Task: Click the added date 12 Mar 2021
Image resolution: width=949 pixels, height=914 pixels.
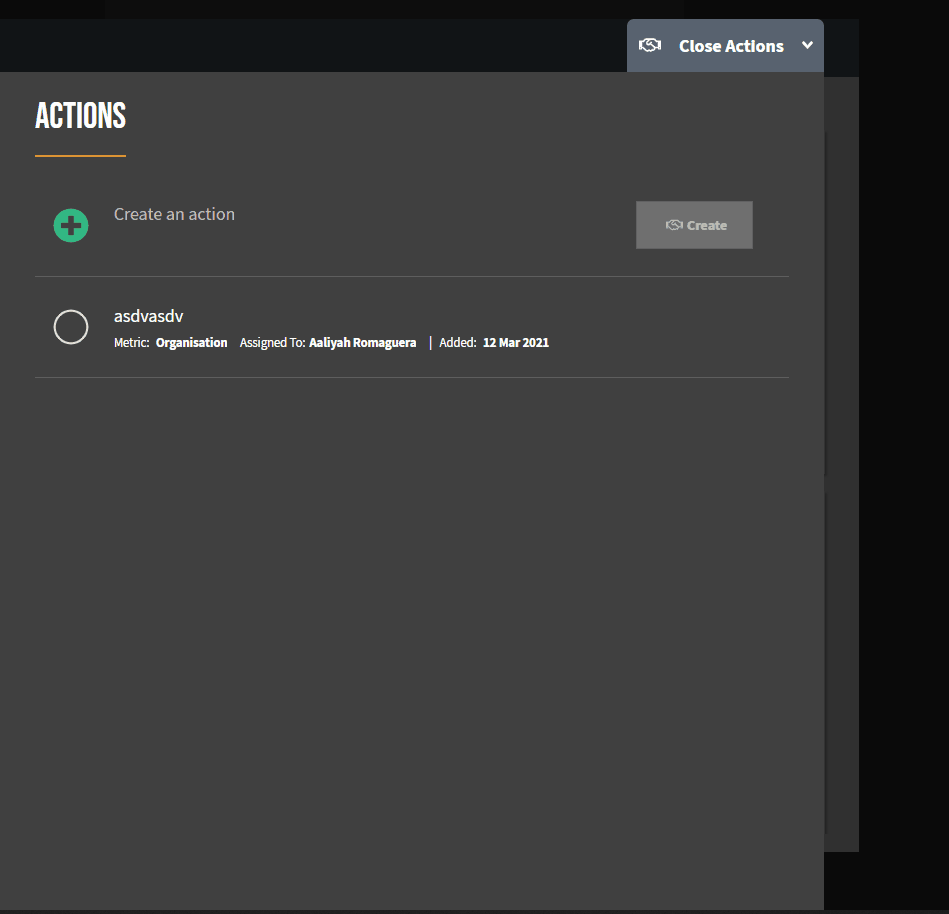Action: coord(516,343)
